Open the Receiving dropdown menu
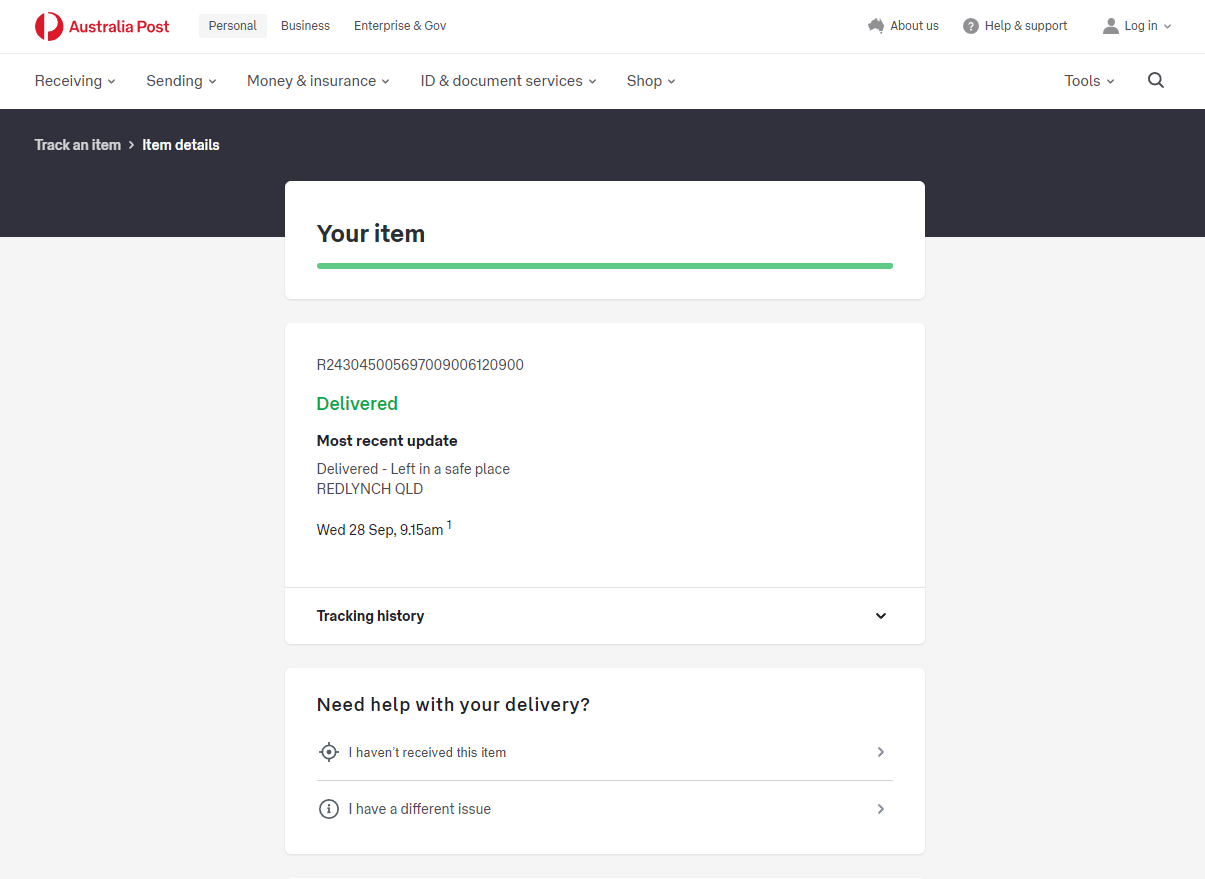1205x879 pixels. (75, 81)
